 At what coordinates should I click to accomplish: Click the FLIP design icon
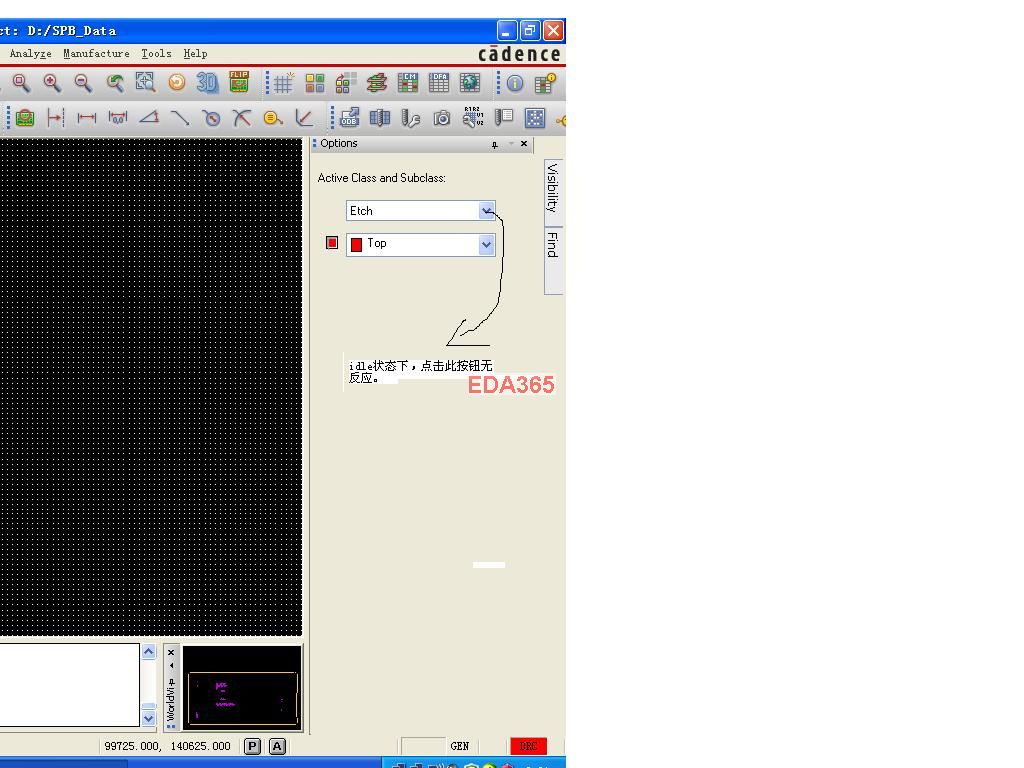pyautogui.click(x=239, y=82)
